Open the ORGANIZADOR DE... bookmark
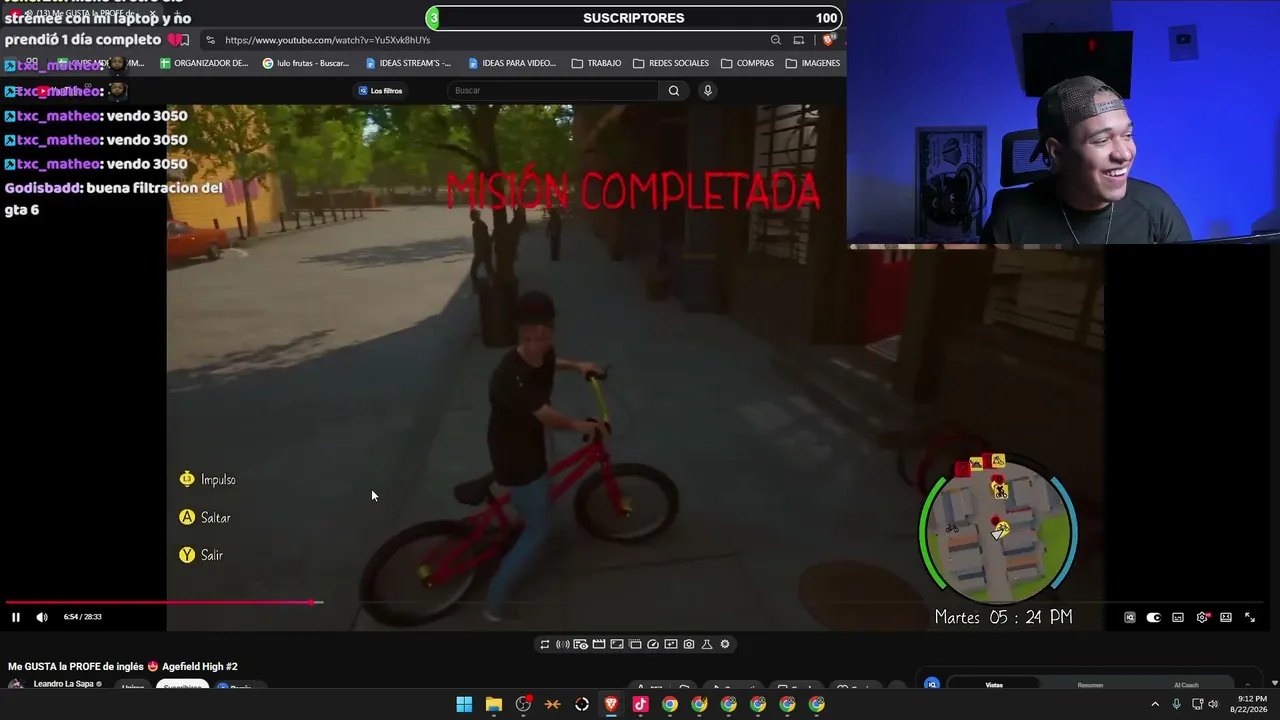1280x720 pixels. (204, 63)
